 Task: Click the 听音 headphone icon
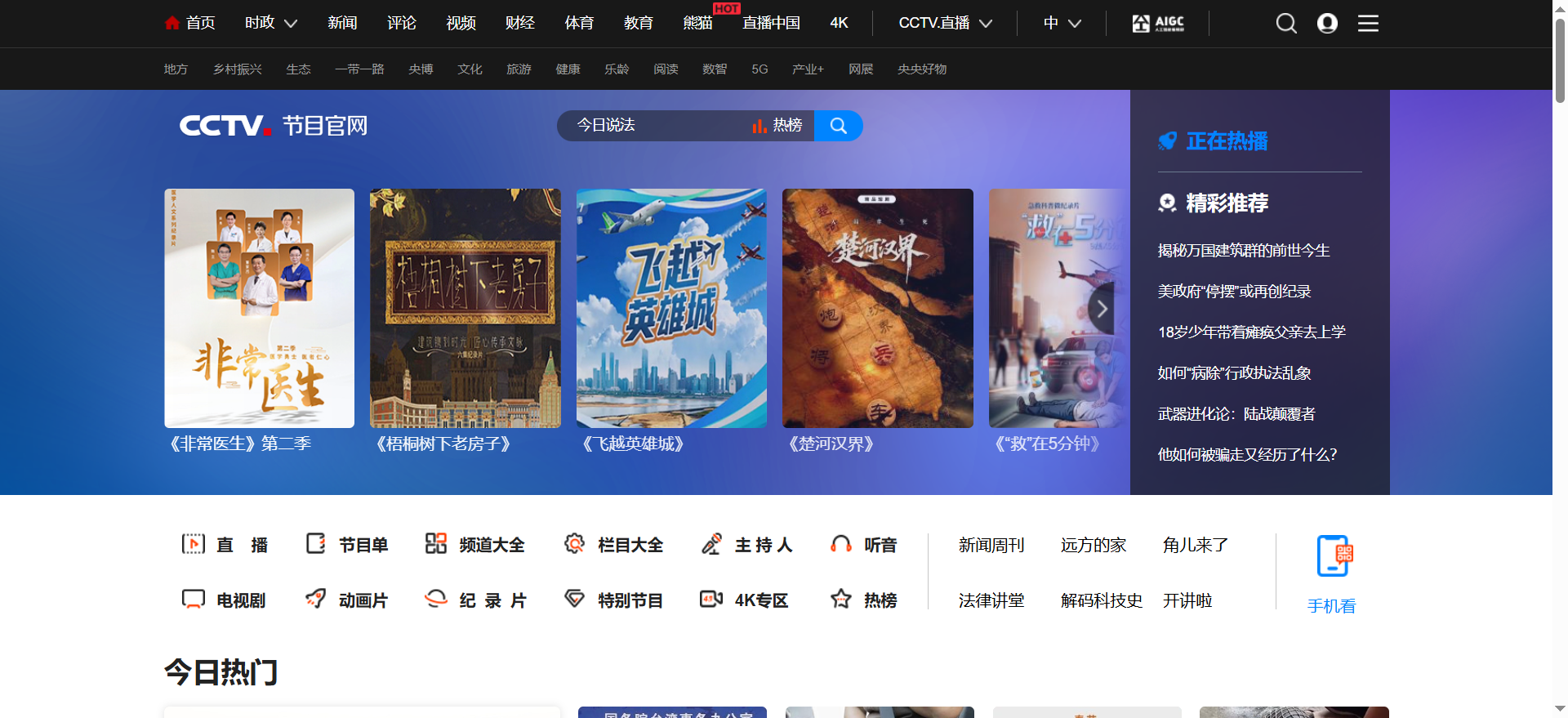[x=841, y=544]
